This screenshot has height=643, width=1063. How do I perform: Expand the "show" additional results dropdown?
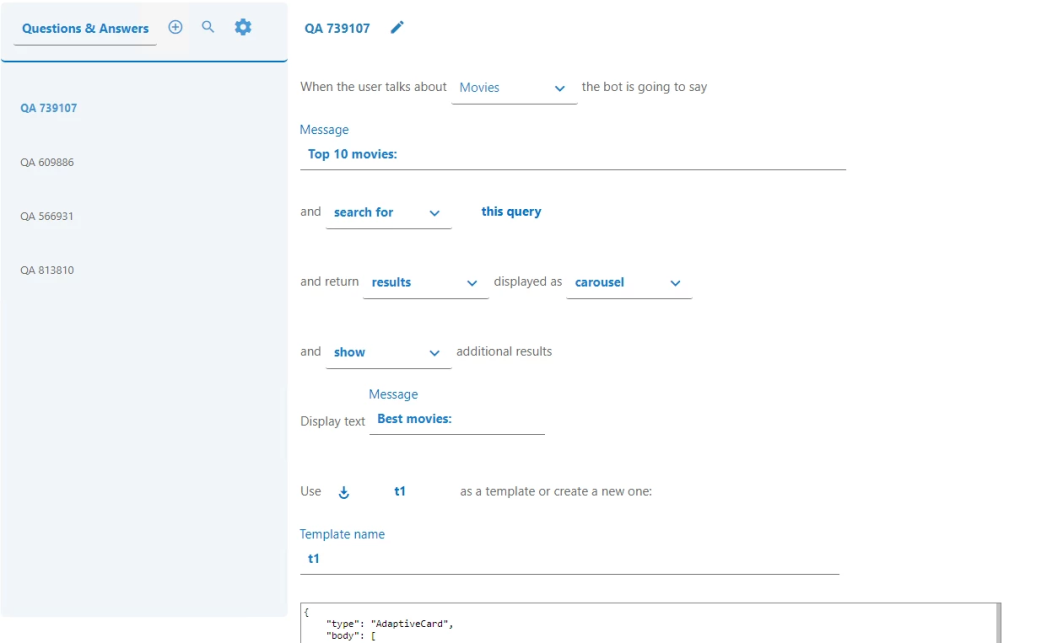coord(388,353)
